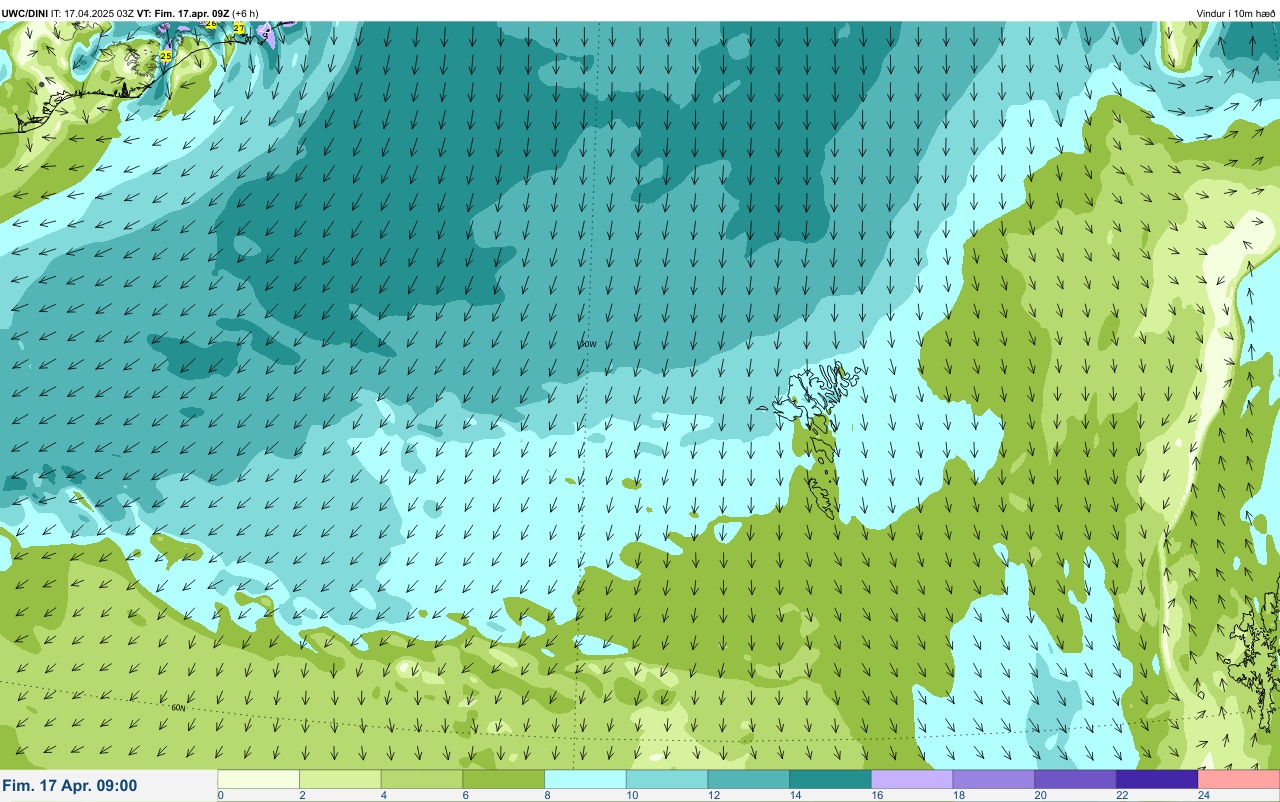
Task: Click the 'UWC/DINI' model label
Action: click(25, 13)
